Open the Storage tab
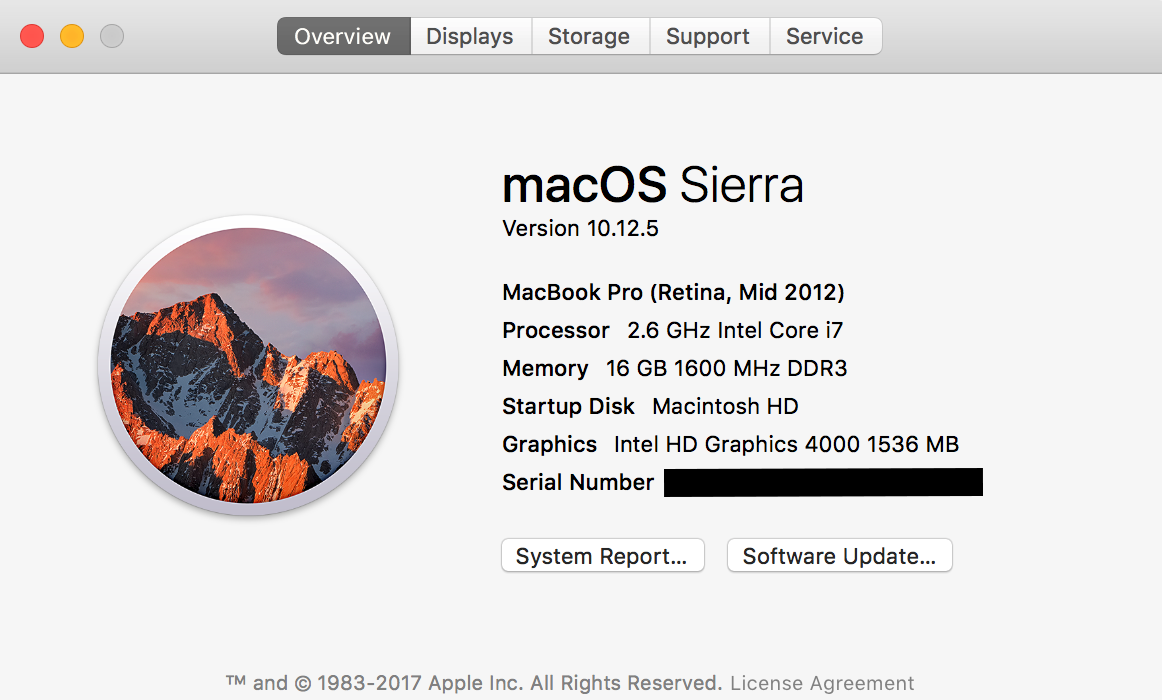Viewport: 1162px width, 700px height. (x=589, y=37)
